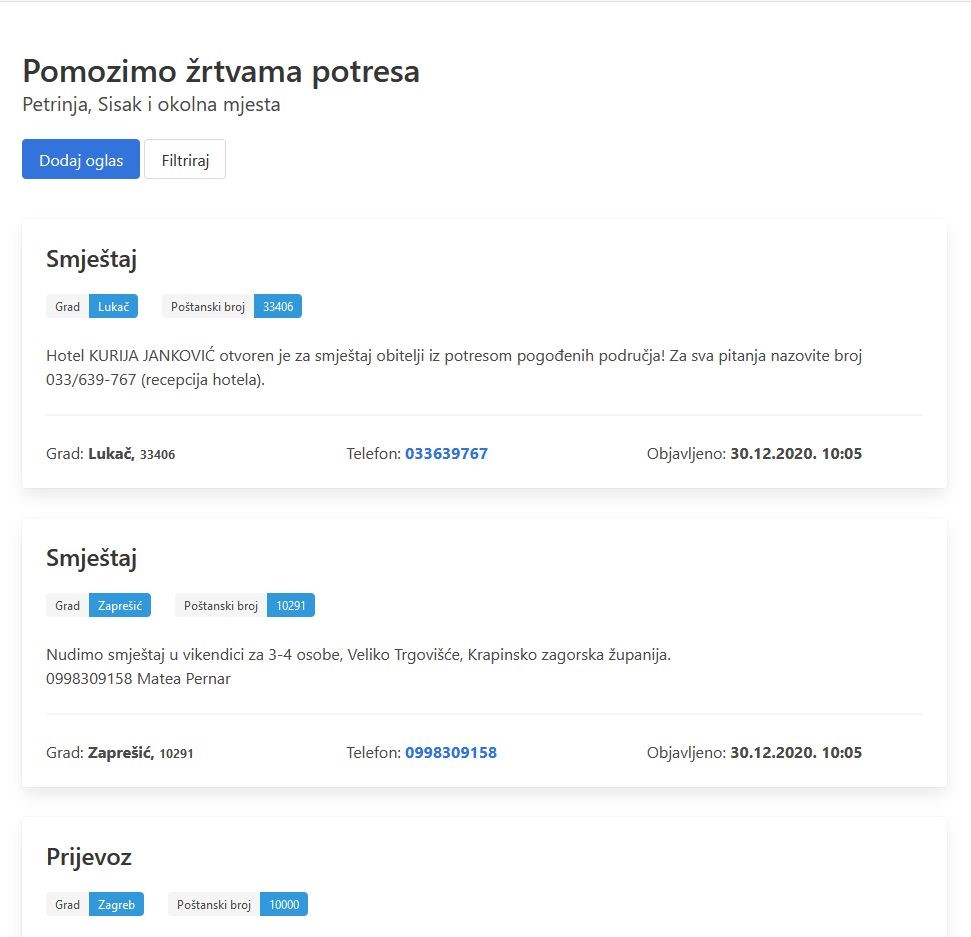The width and height of the screenshot is (971, 937).
Task: Select the Zagreb city tag
Action: pos(116,905)
